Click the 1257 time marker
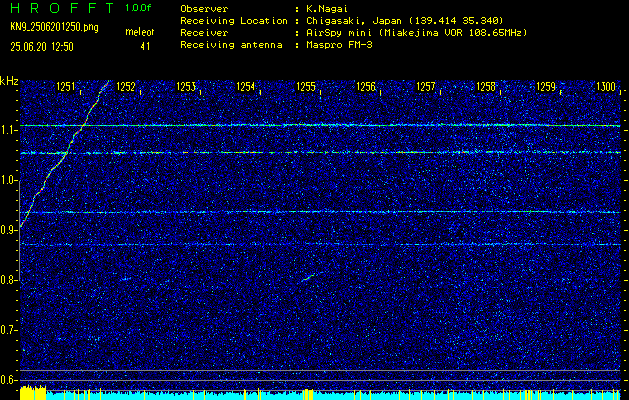The height and width of the screenshot is (400, 629). [426, 87]
